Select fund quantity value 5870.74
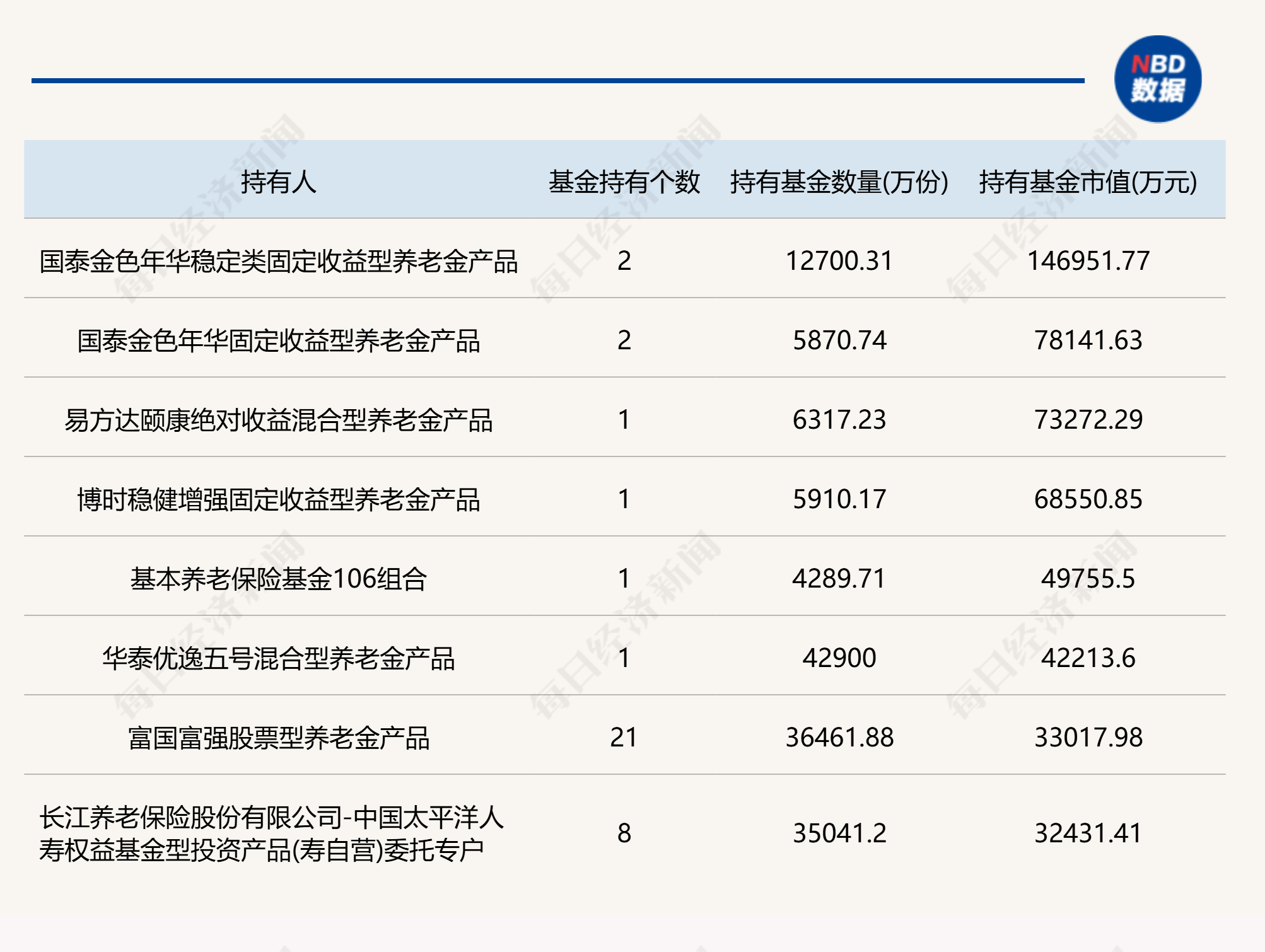 pos(839,340)
